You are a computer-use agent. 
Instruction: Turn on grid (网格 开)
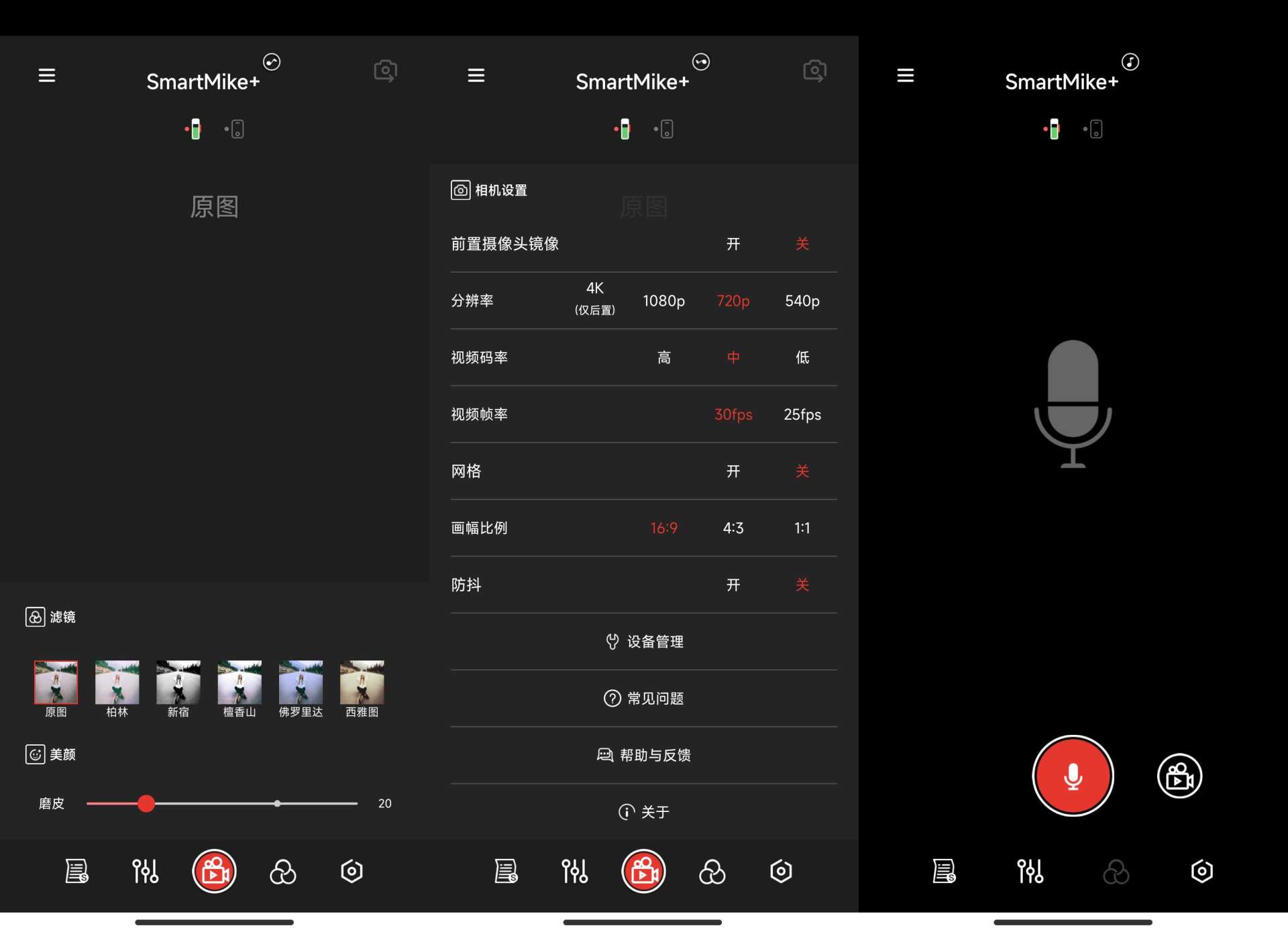(x=733, y=471)
